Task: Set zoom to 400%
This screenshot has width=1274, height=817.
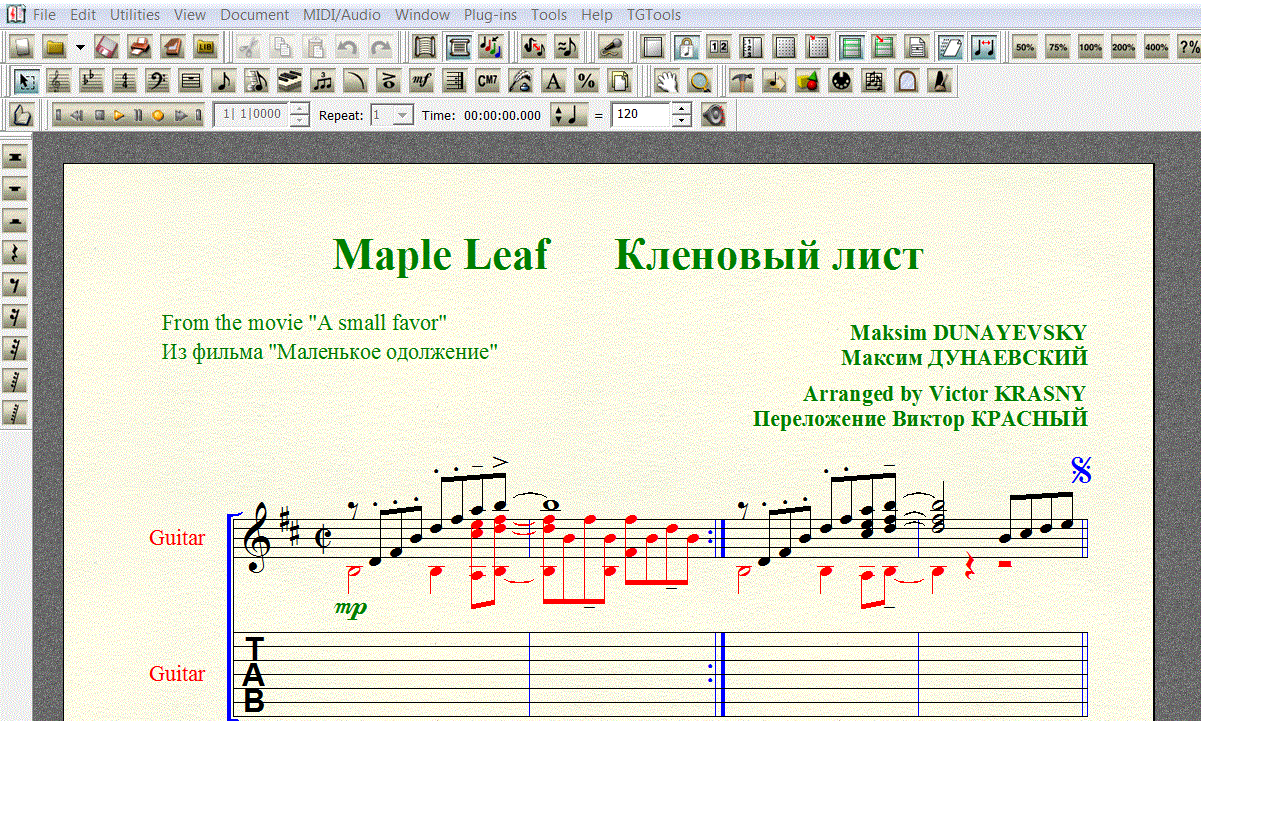Action: coord(1156,47)
